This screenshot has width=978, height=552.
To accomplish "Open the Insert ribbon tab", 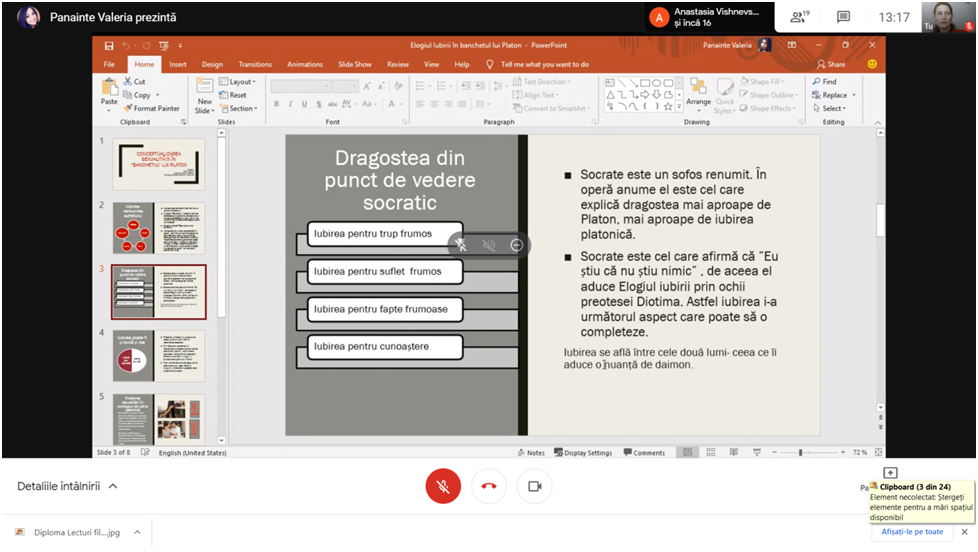I will (177, 64).
